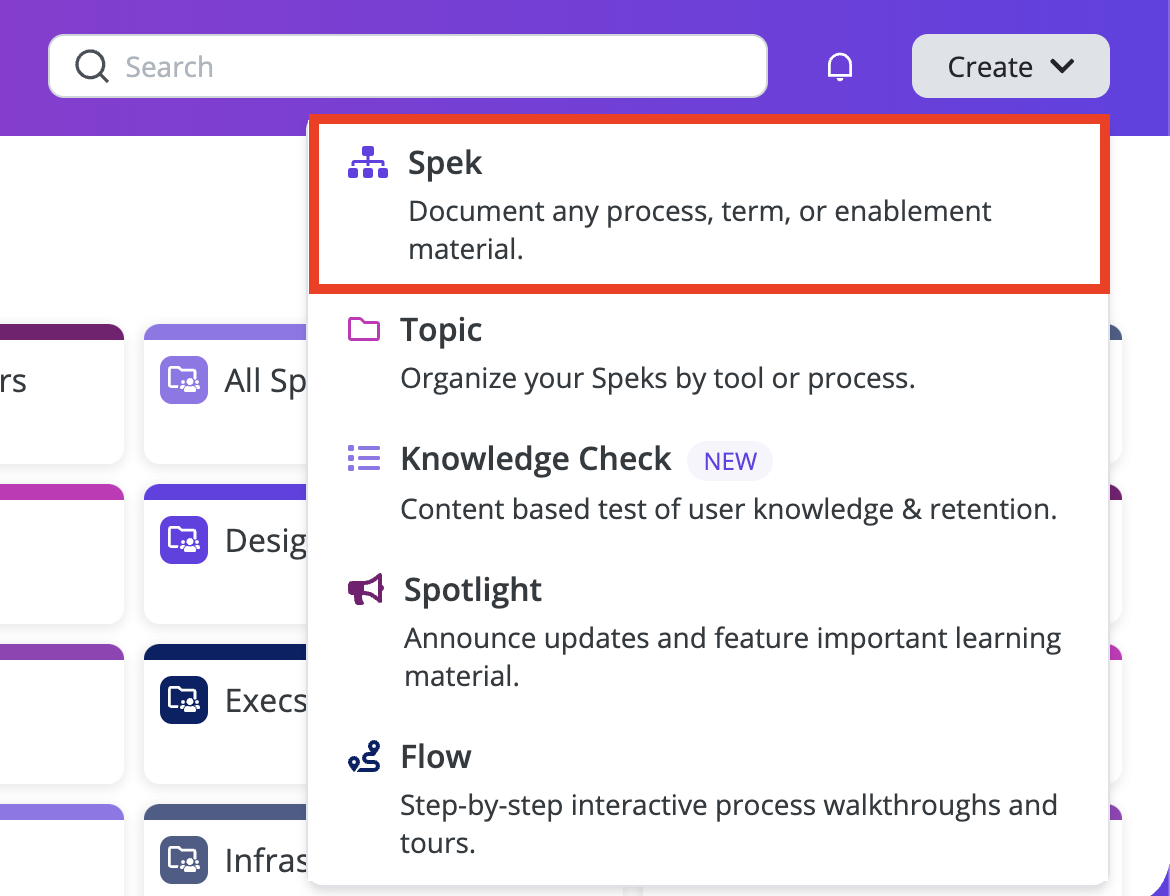
Task: Choose Topic to organize your Speks
Action: [x=440, y=329]
